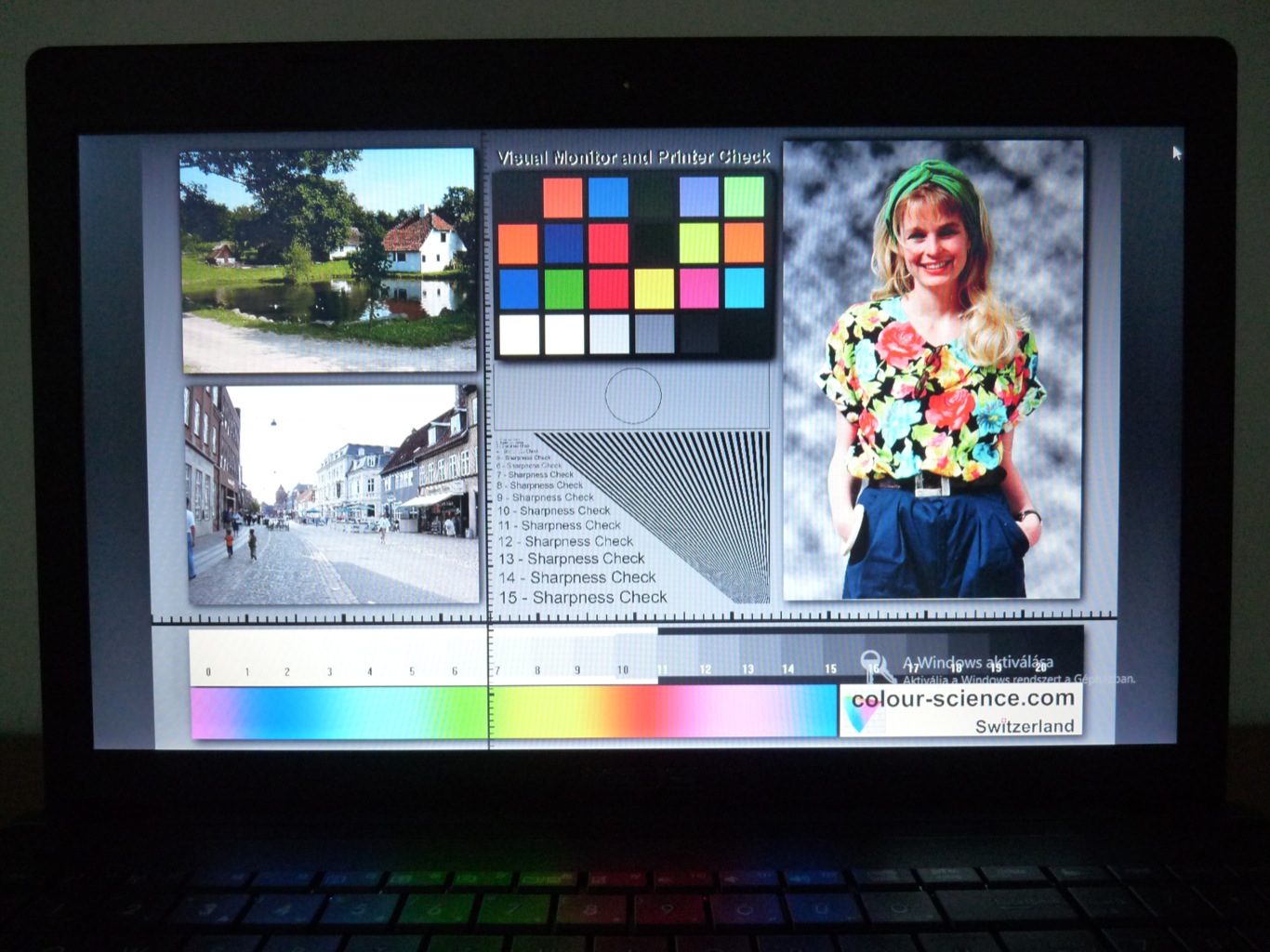This screenshot has width=1270, height=952.
Task: Click the '10 - Sharpness Check' line
Action: coord(554,510)
